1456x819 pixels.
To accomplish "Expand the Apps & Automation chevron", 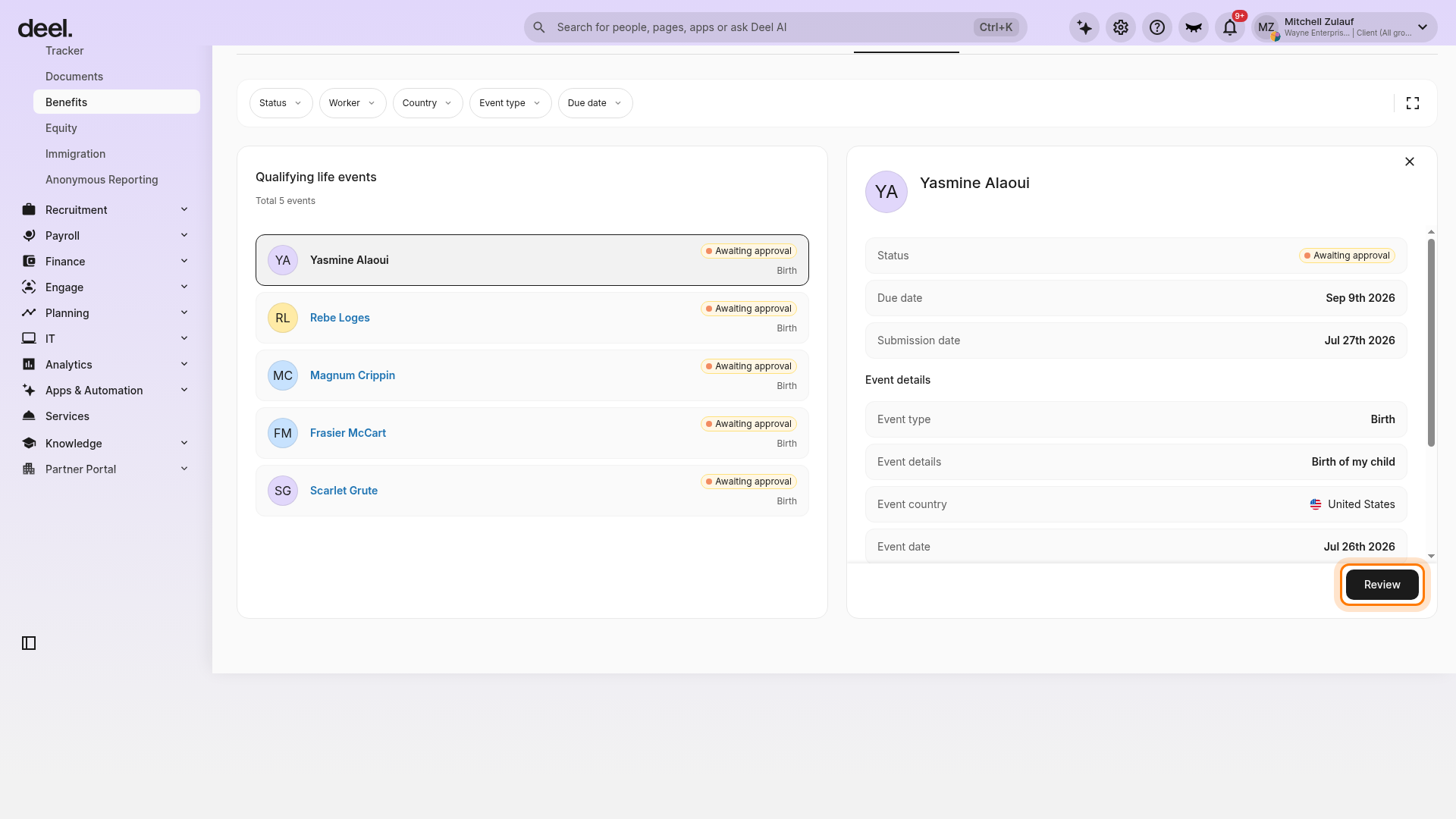I will [184, 390].
